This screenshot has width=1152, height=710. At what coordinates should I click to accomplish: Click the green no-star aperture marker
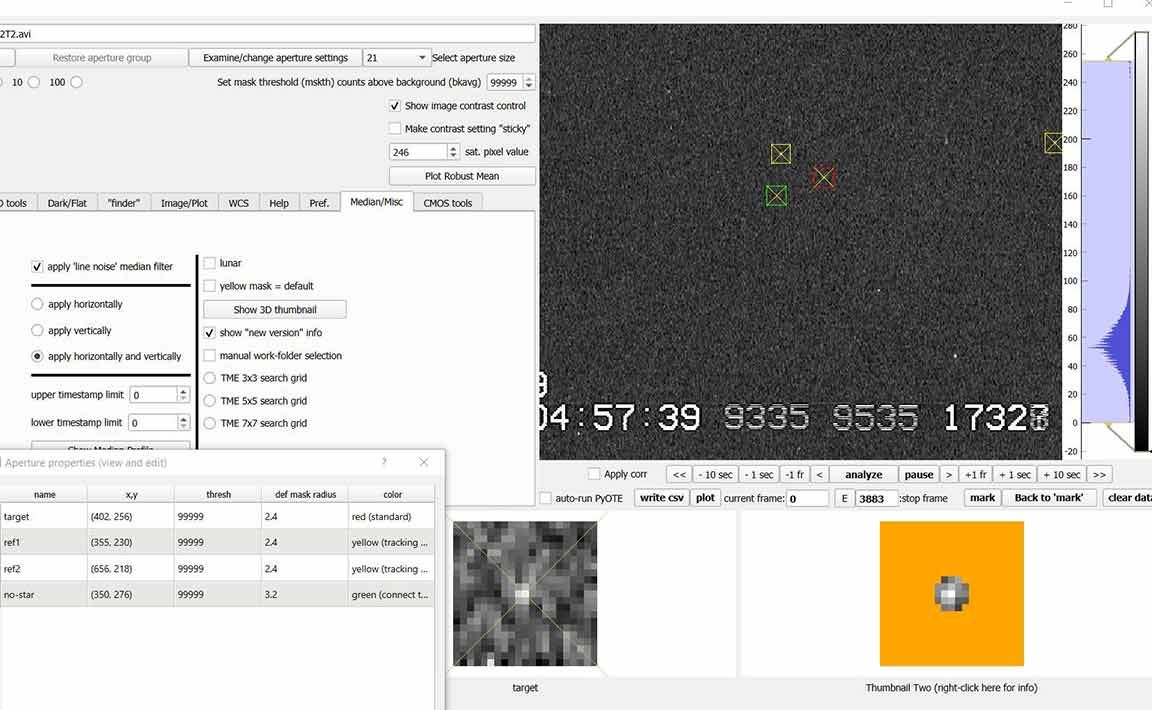776,196
